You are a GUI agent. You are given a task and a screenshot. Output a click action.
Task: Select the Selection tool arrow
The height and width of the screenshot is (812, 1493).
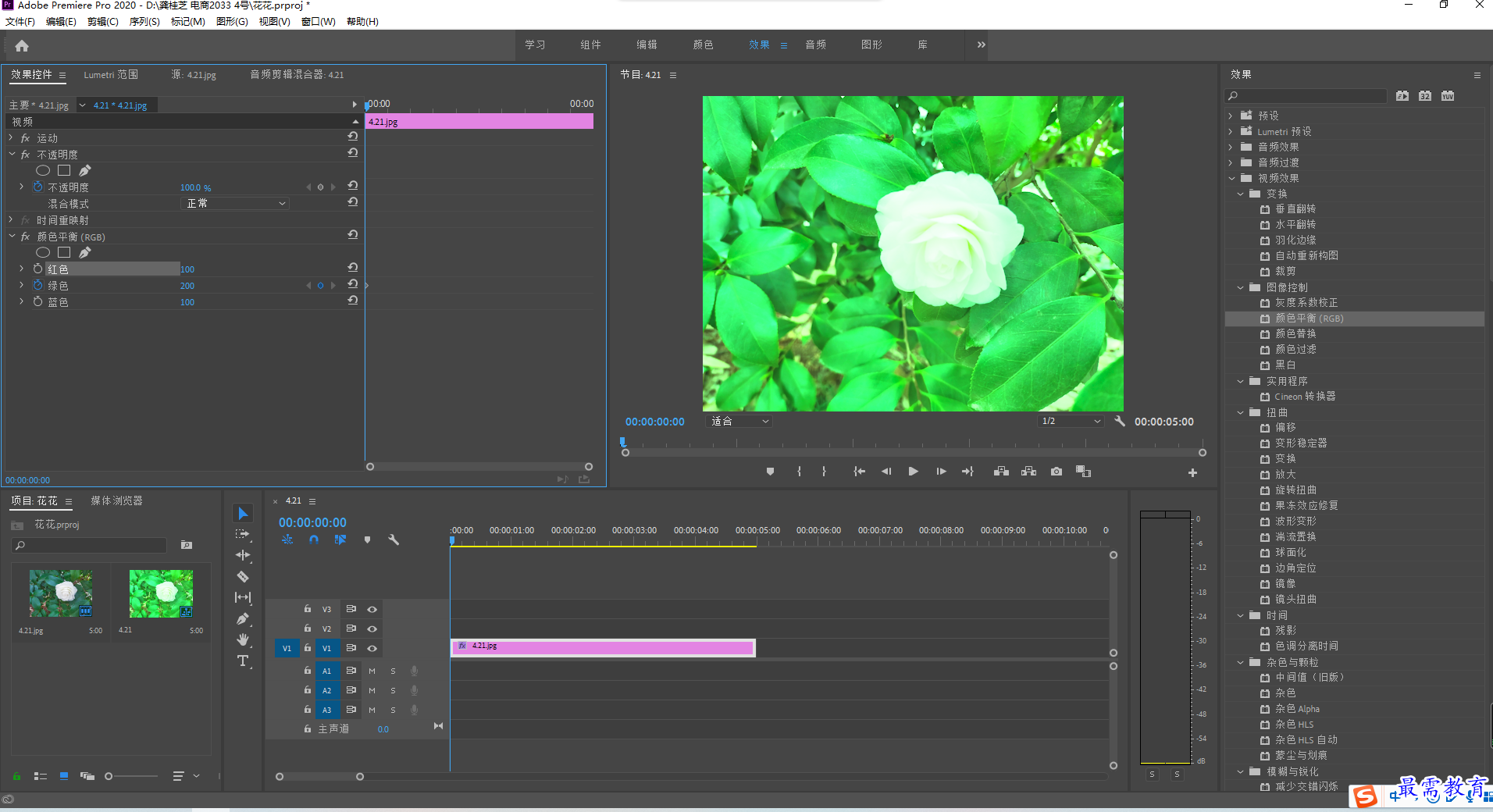click(x=243, y=513)
